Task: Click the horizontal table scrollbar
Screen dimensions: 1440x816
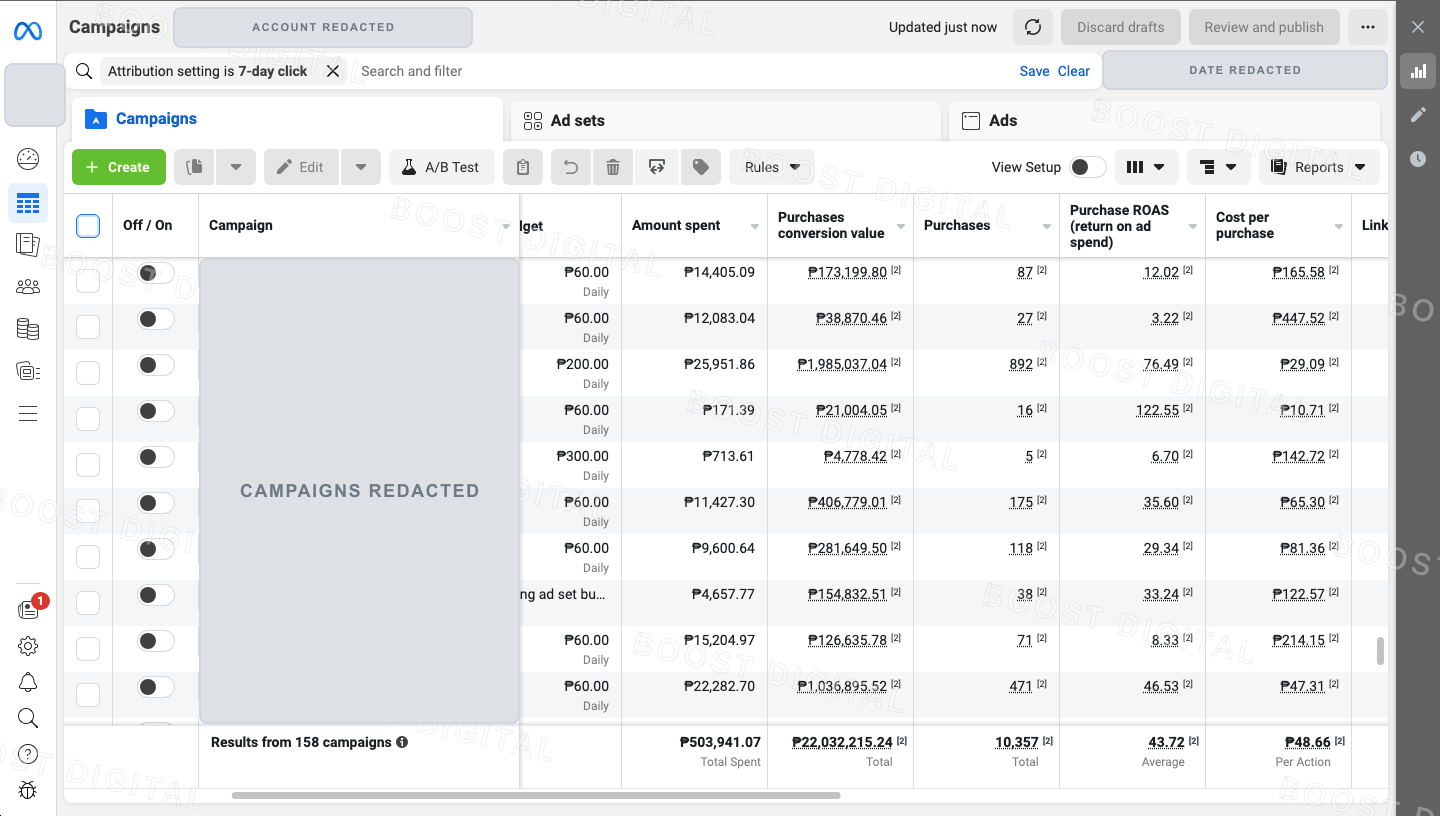Action: pyautogui.click(x=536, y=796)
